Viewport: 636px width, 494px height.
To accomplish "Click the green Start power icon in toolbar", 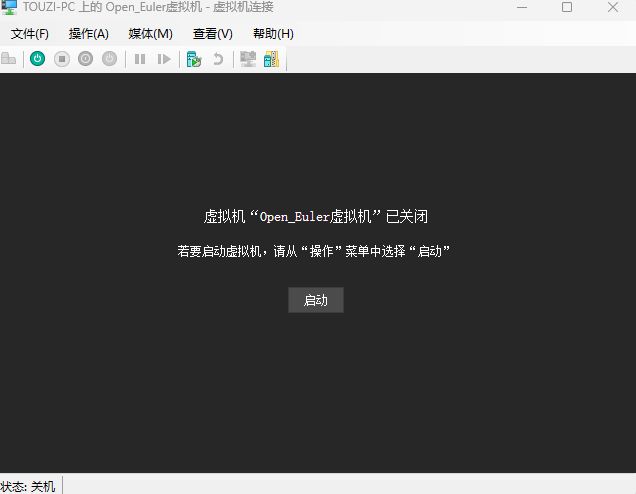I will 37,59.
